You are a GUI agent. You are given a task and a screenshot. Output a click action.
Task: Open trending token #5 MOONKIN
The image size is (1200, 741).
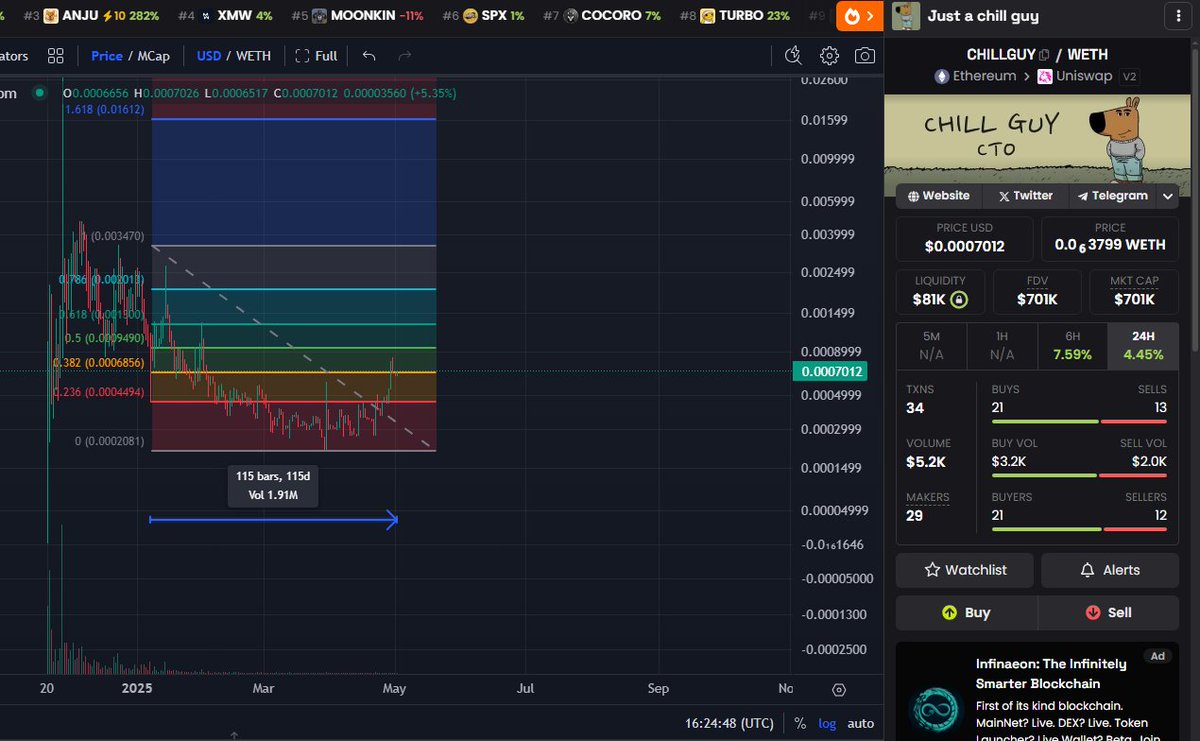pyautogui.click(x=357, y=16)
